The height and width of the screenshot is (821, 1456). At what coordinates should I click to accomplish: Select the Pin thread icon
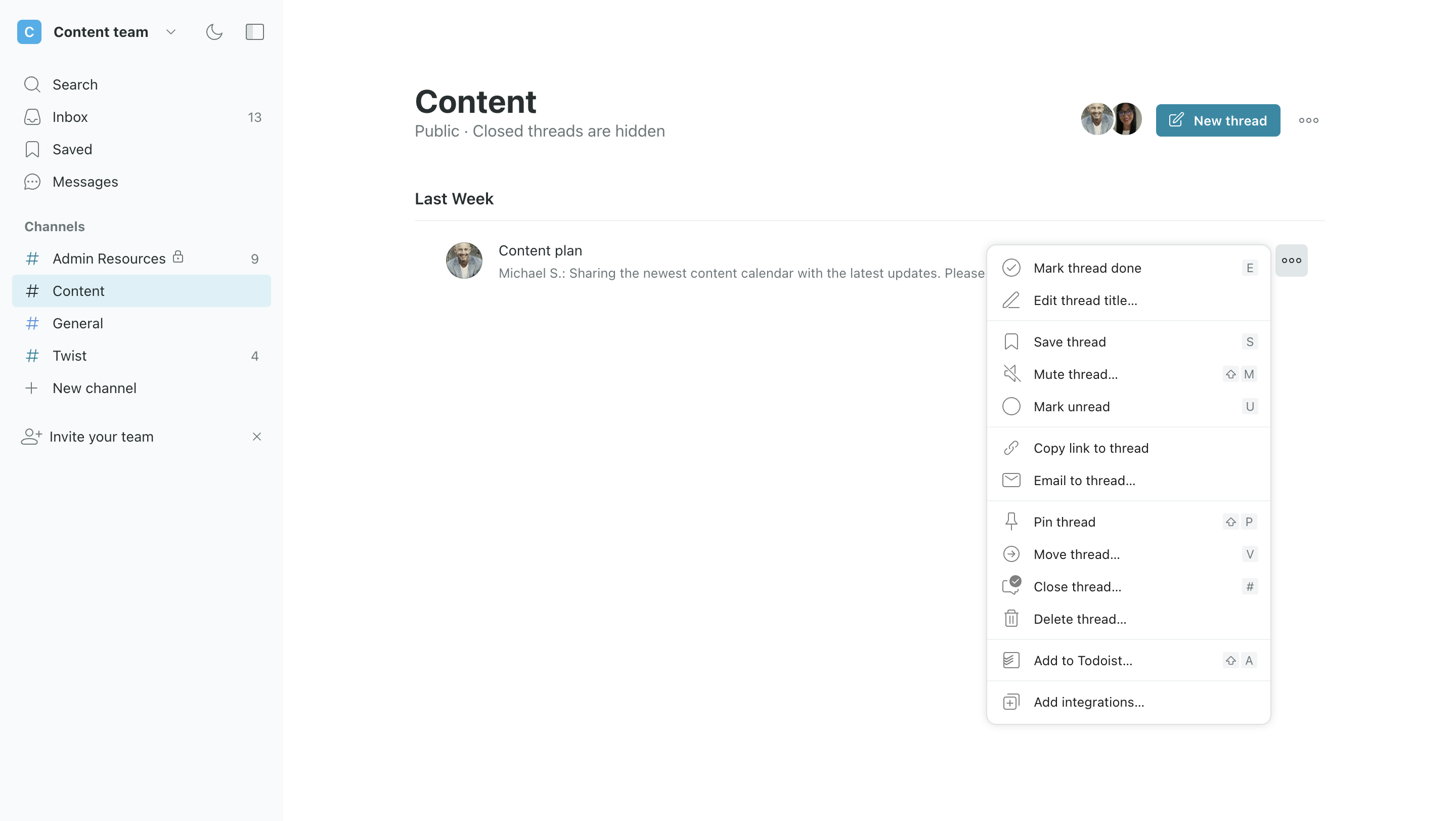1012,521
